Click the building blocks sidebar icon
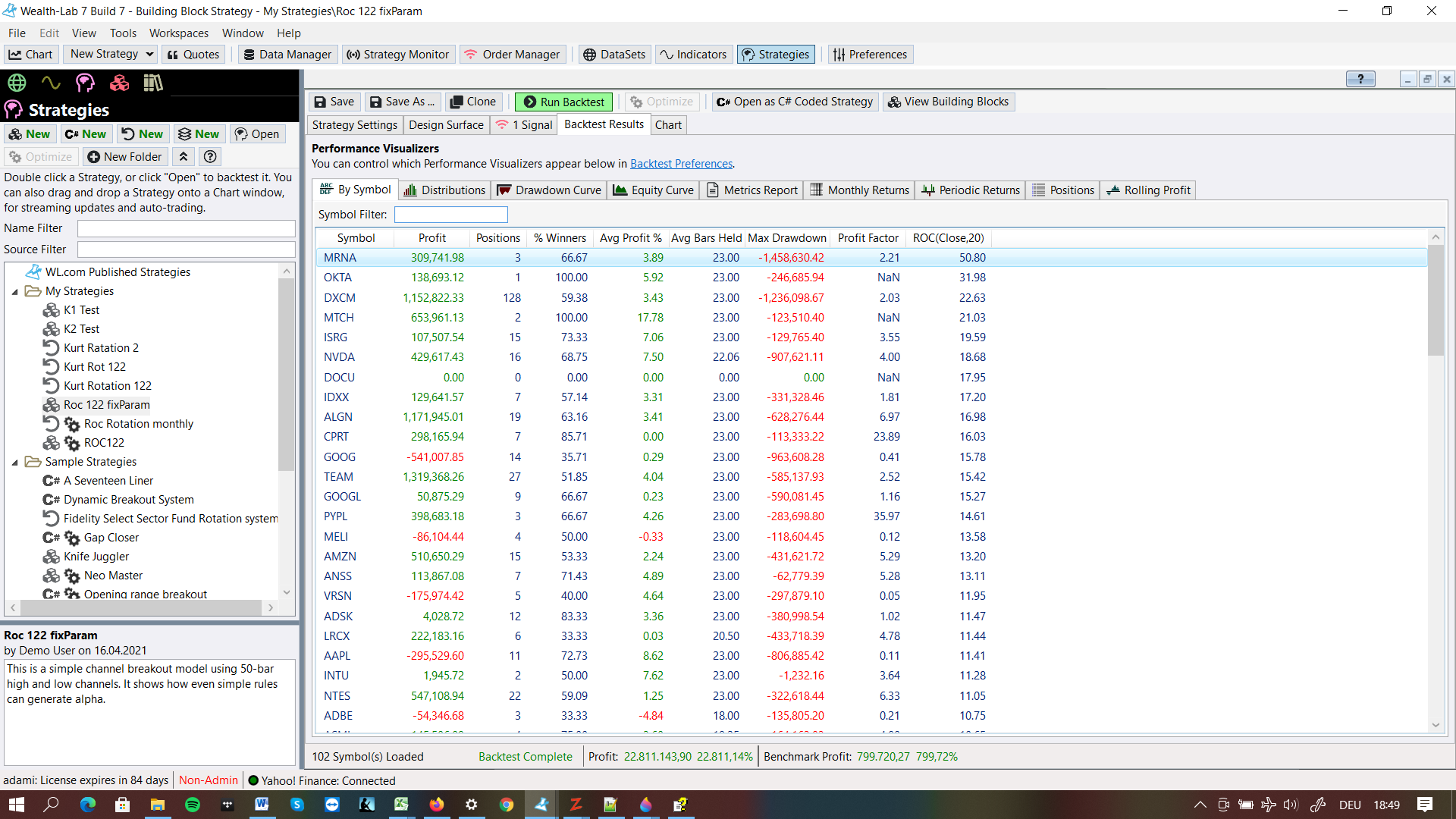 pos(119,83)
